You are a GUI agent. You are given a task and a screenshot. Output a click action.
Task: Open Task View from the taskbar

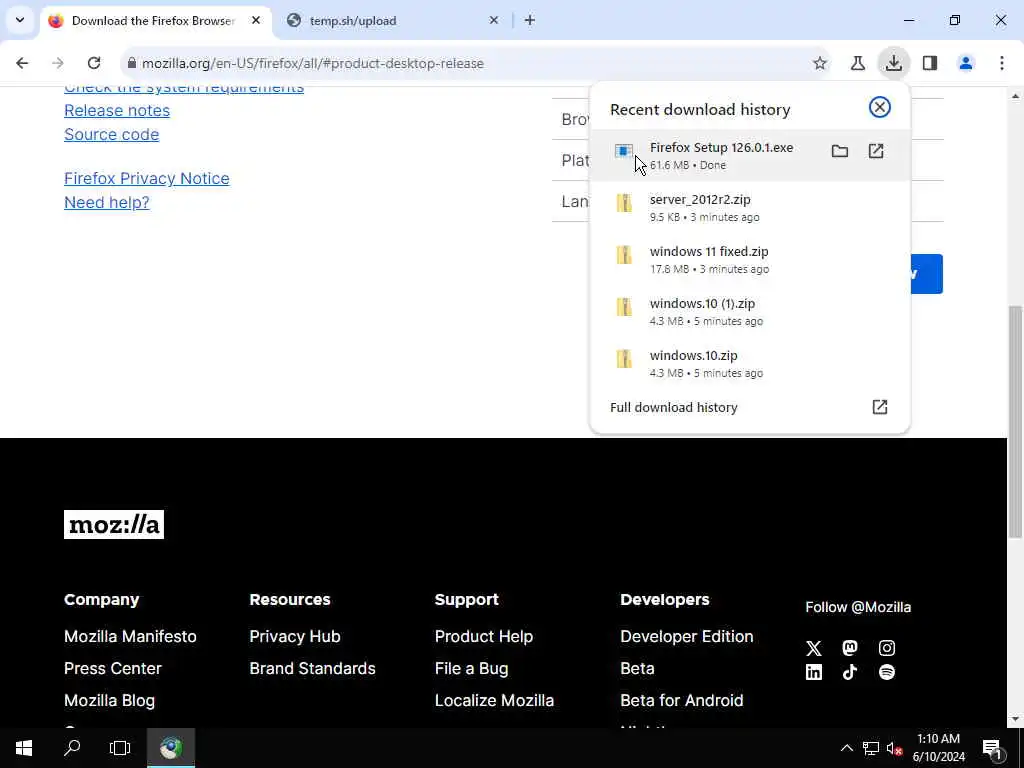(120, 748)
